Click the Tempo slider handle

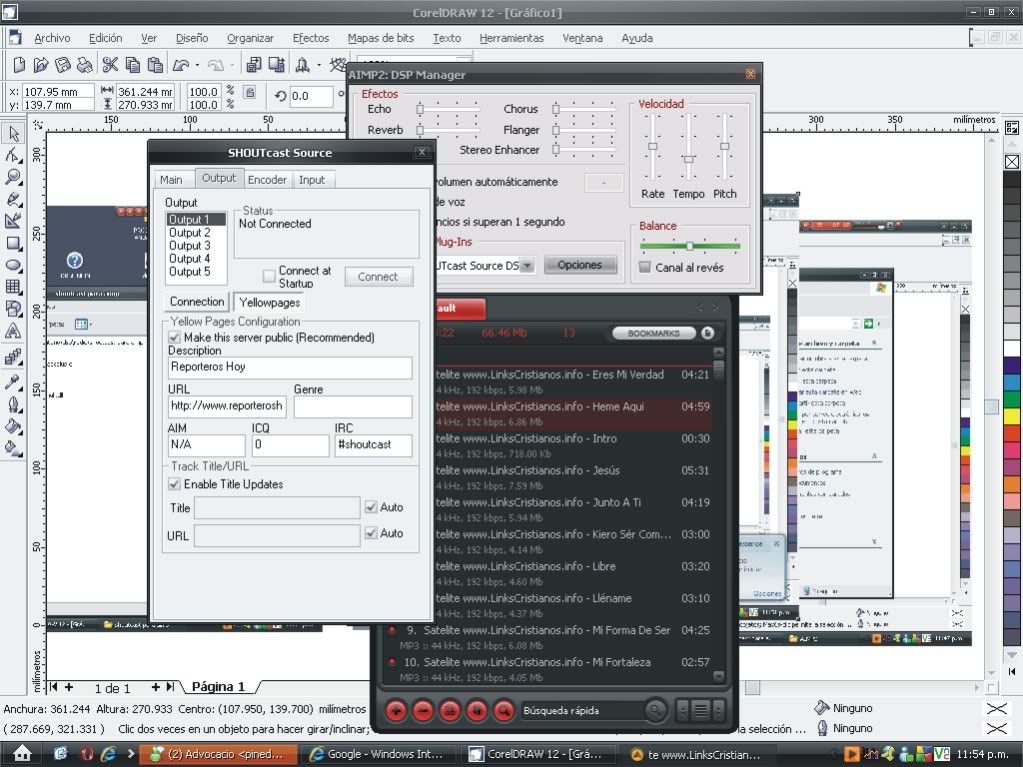(688, 158)
